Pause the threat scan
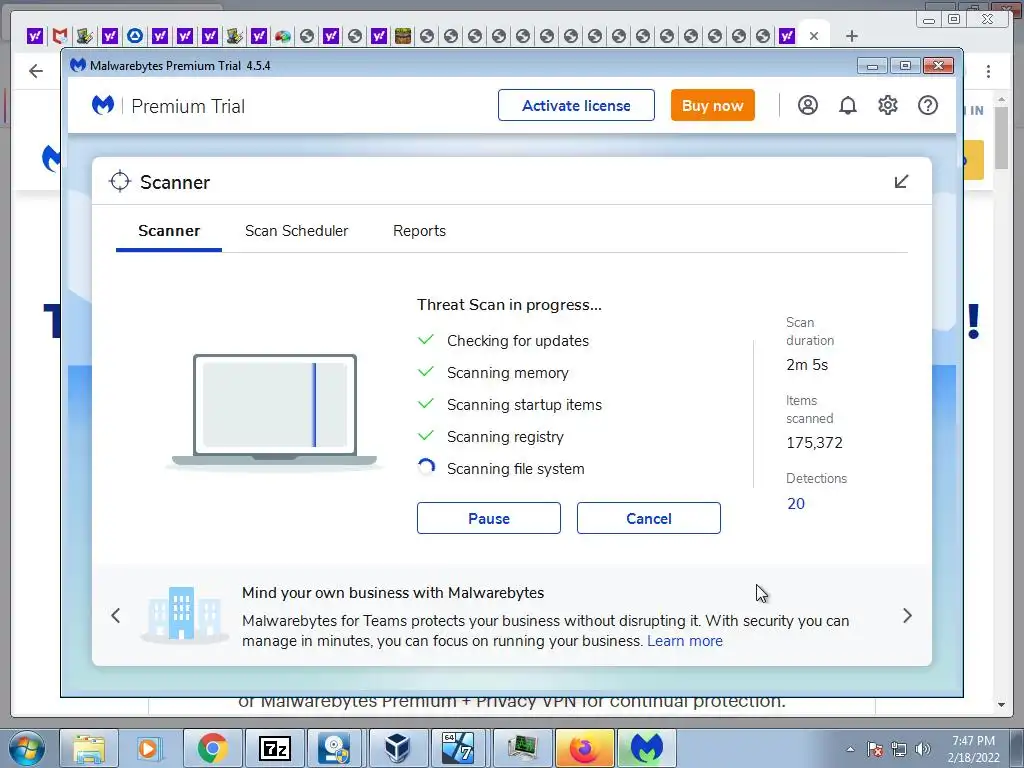Viewport: 1024px width, 768px height. 488,518
